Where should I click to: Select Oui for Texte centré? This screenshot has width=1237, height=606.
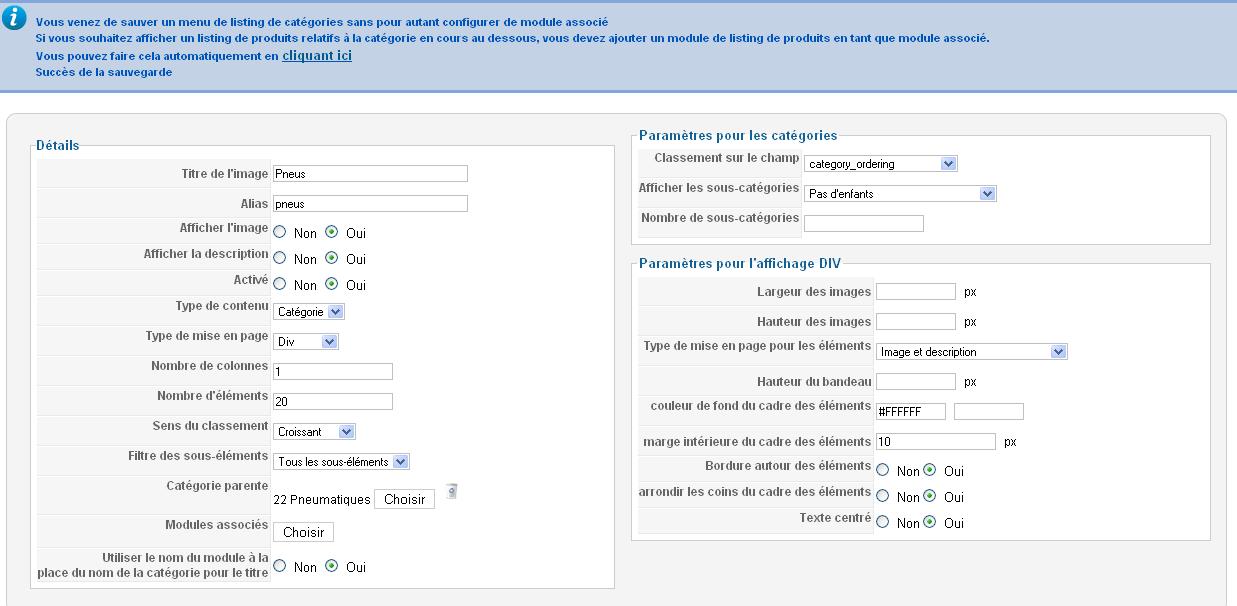click(930, 522)
